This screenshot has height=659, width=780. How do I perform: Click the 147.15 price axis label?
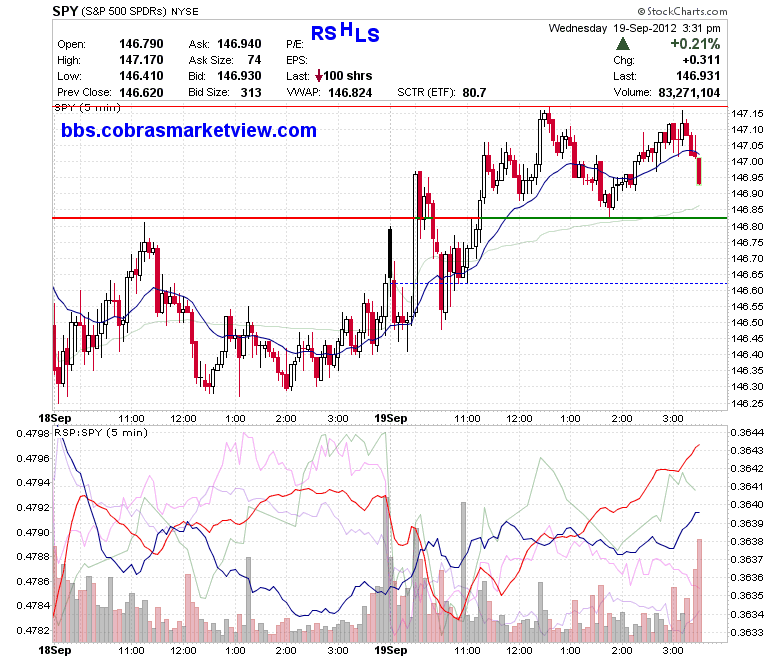(x=747, y=113)
